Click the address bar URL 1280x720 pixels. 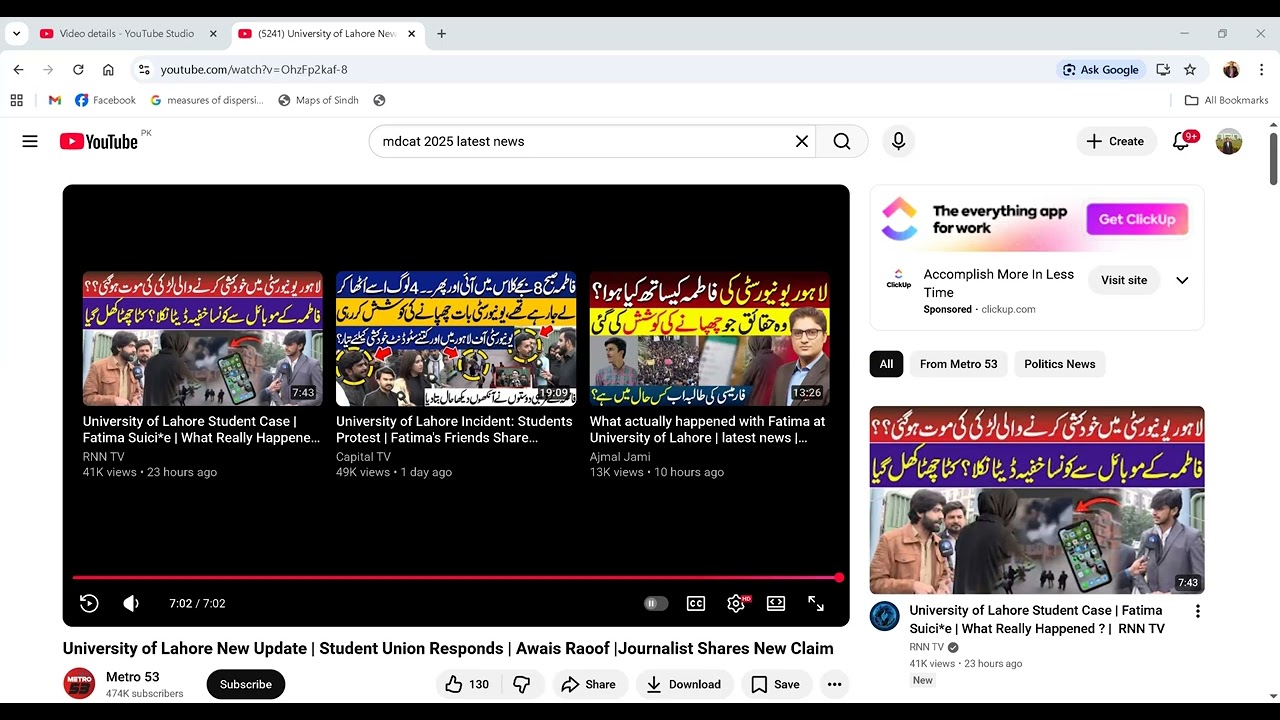[x=254, y=70]
